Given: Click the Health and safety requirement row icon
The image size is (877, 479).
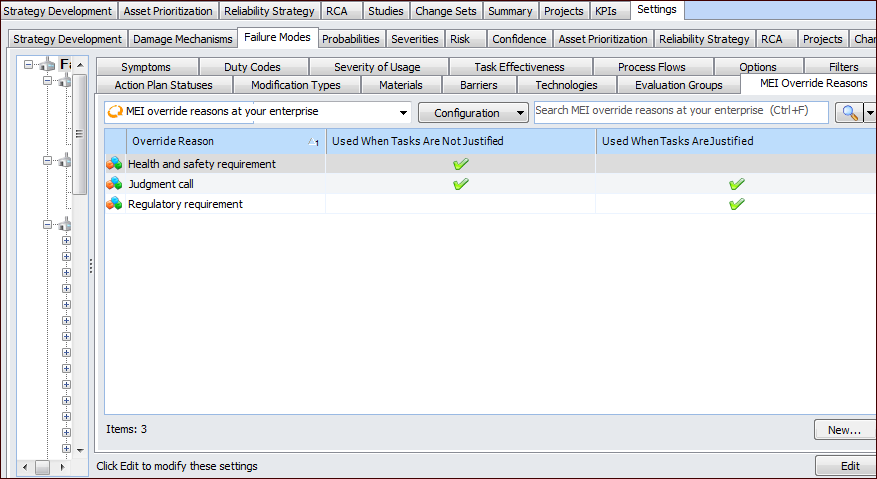Looking at the screenshot, I should pyautogui.click(x=114, y=163).
